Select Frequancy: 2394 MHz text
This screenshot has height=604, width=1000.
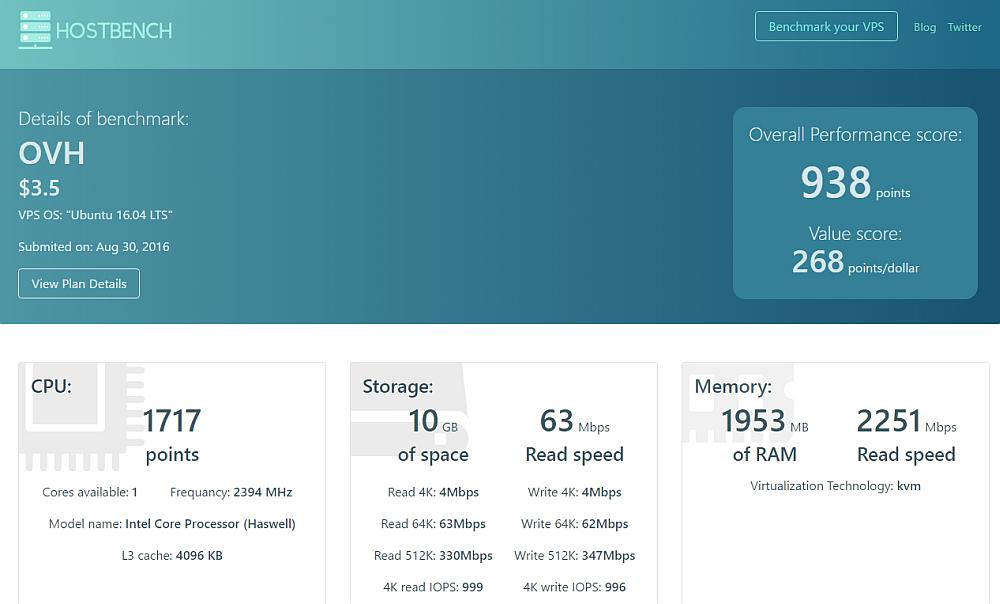(231, 492)
